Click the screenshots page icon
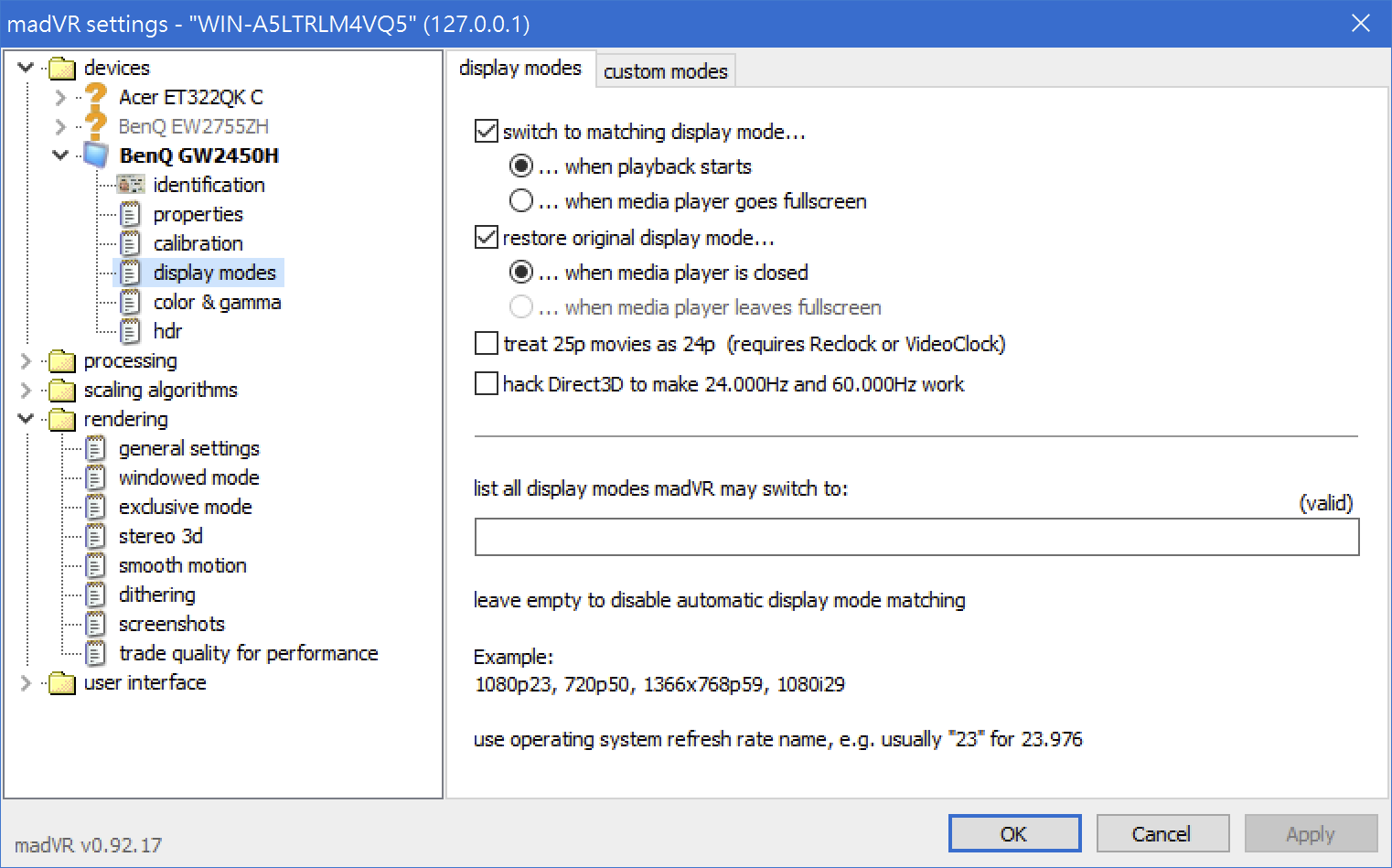Image resolution: width=1392 pixels, height=868 pixels. (96, 624)
